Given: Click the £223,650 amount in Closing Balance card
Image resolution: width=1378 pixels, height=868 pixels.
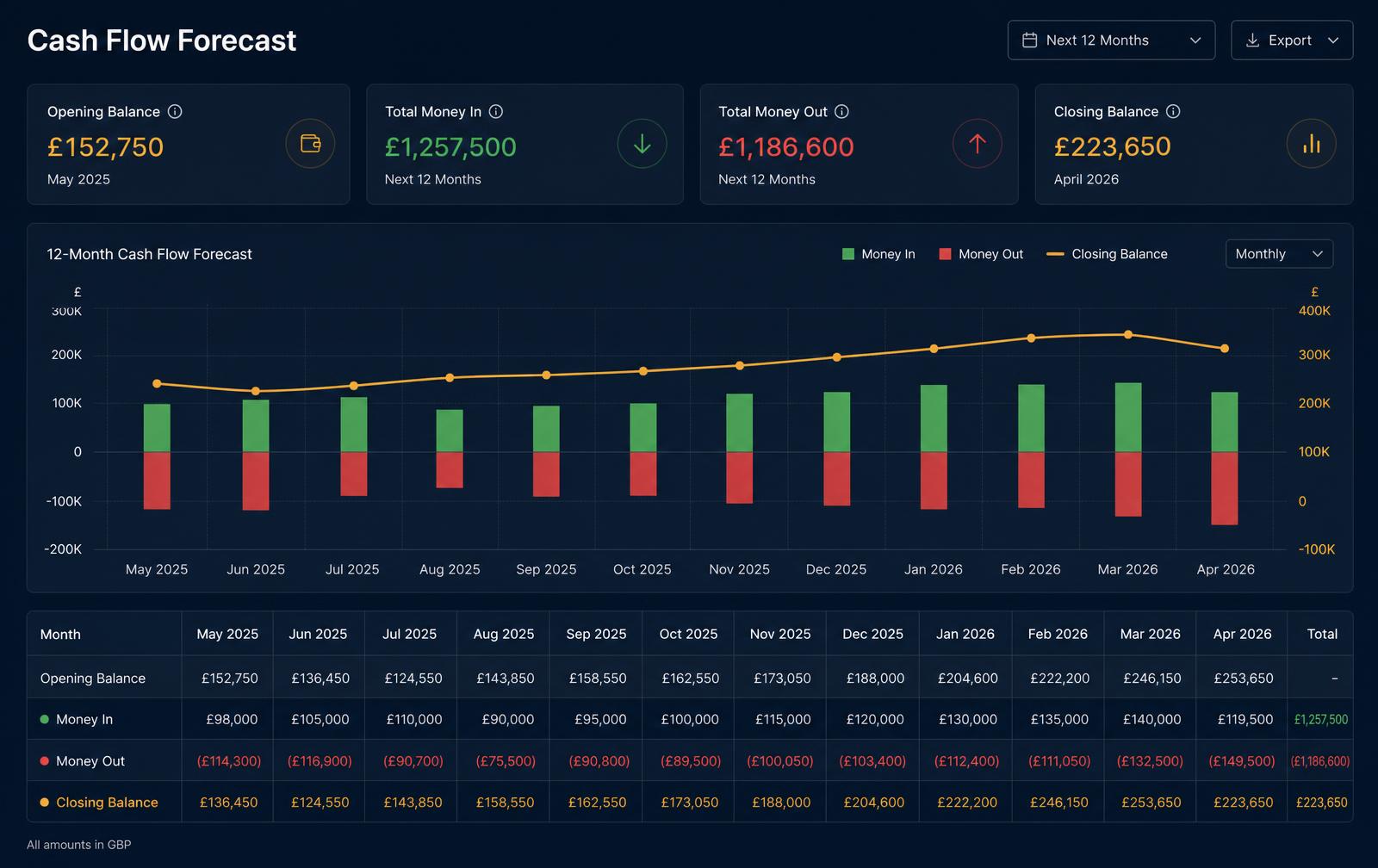Looking at the screenshot, I should pyautogui.click(x=1113, y=146).
